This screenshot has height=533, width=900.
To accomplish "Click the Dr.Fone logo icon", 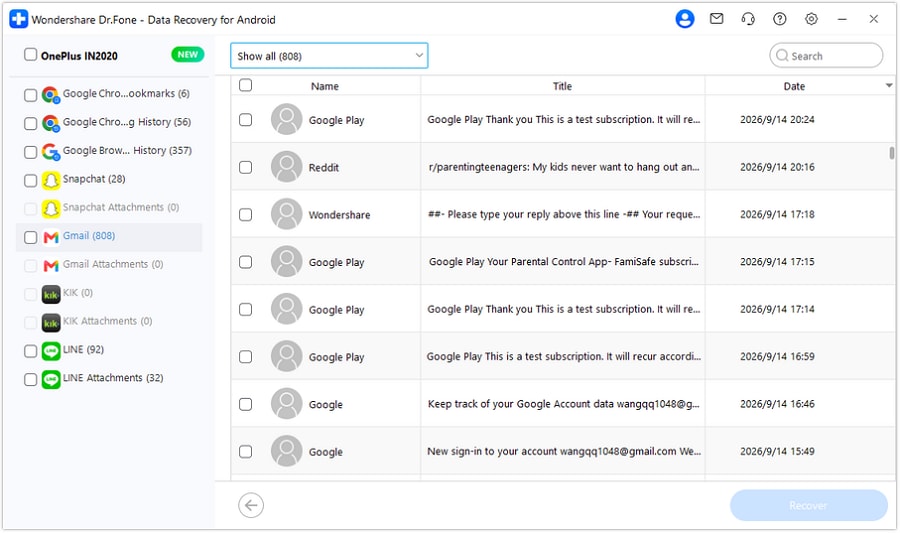I will coord(18,19).
